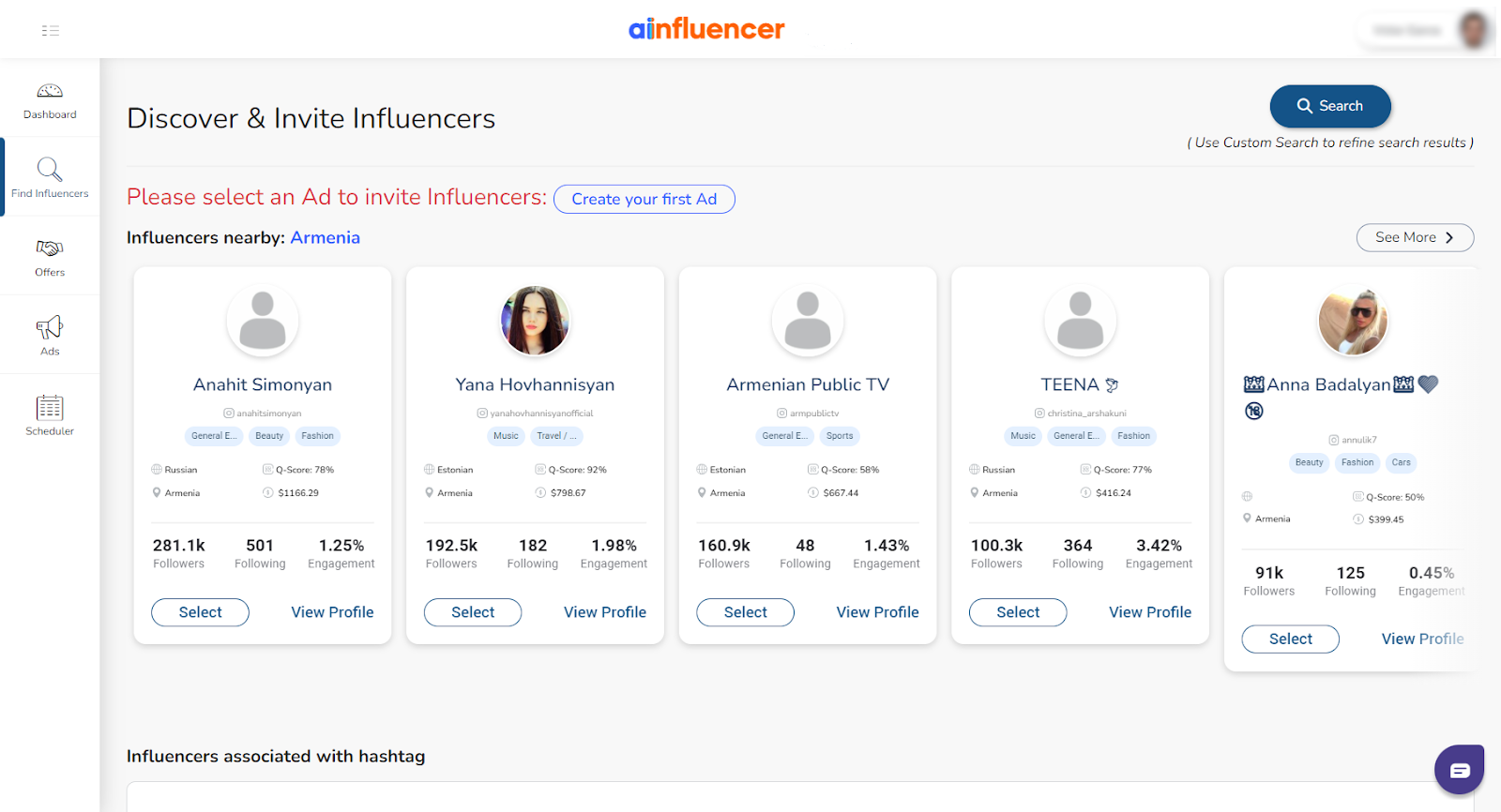Open the ainfluencer logo

(706, 29)
